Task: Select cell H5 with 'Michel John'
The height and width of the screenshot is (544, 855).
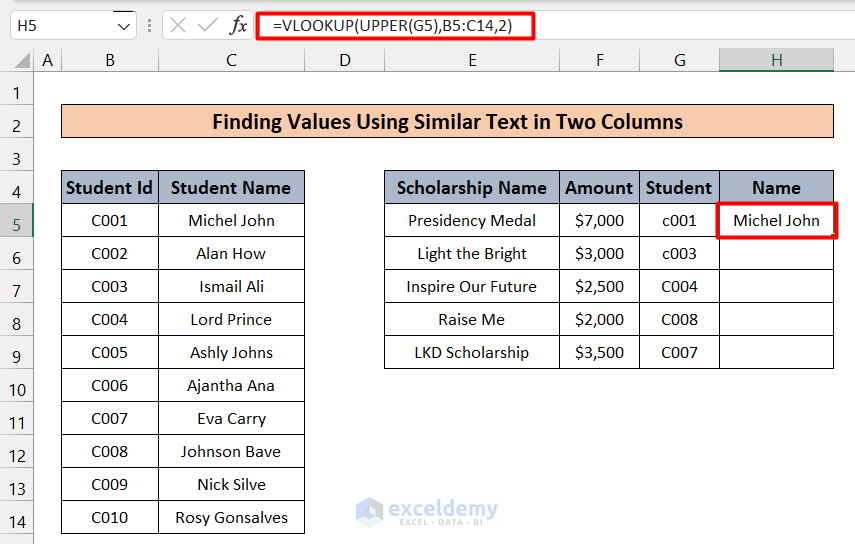Action: pos(776,220)
